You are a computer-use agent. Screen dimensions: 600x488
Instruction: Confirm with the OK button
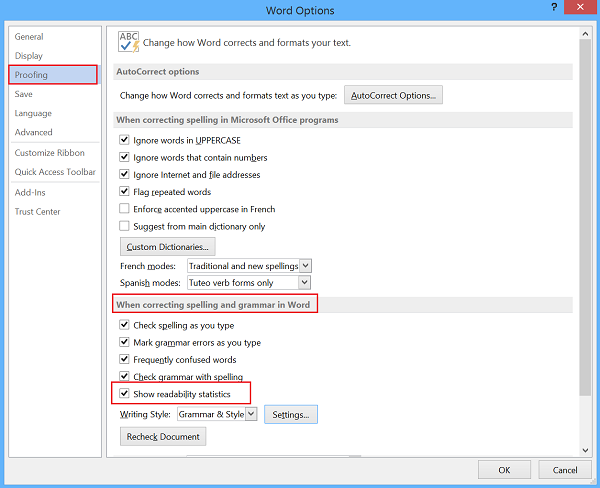coord(504,470)
